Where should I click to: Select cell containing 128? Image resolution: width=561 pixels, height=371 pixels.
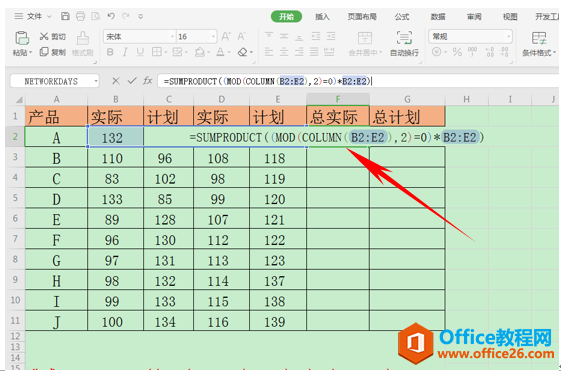click(168, 219)
